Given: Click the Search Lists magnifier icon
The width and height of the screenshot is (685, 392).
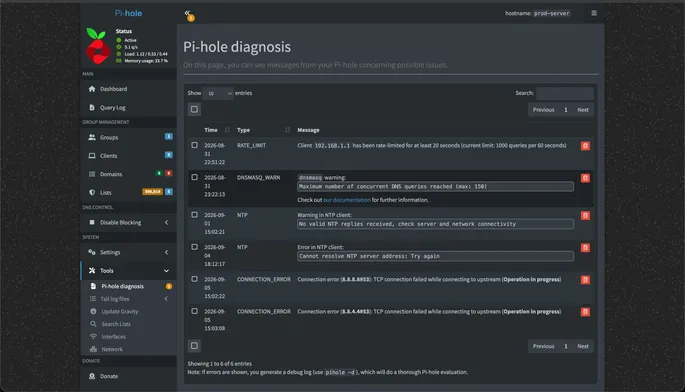Looking at the screenshot, I should (x=93, y=324).
